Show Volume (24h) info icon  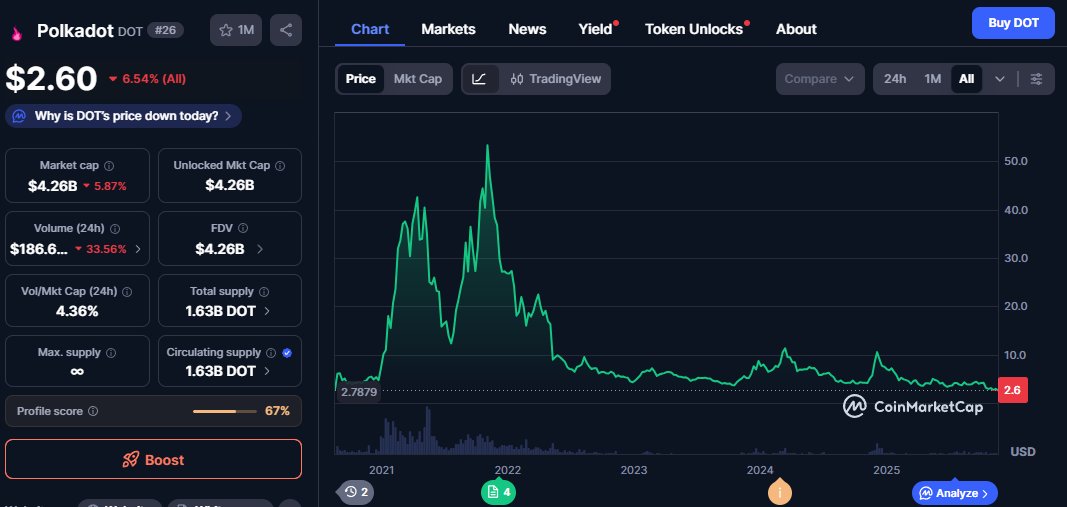tap(115, 229)
